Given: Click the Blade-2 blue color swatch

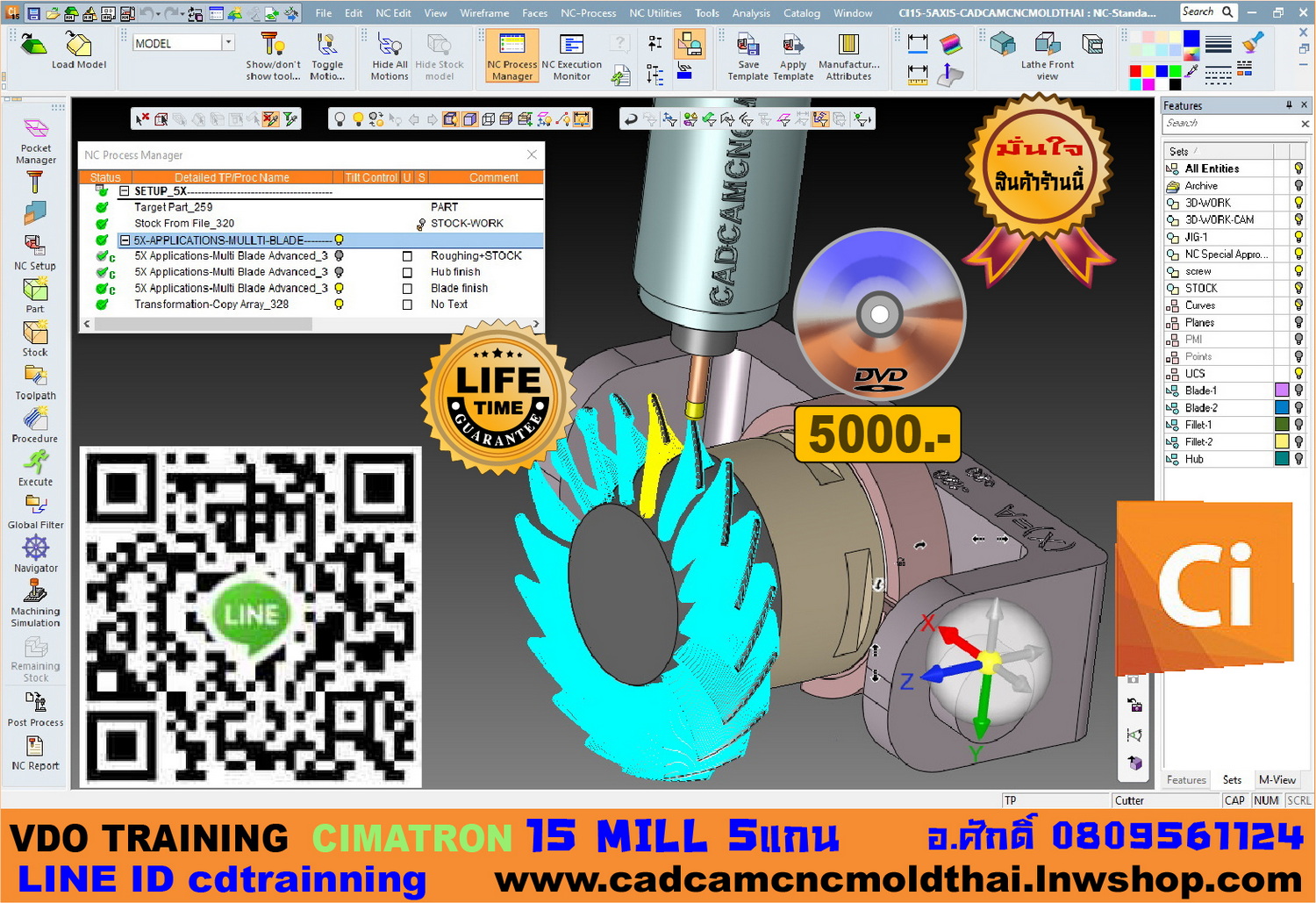Looking at the screenshot, I should coord(1282,408).
